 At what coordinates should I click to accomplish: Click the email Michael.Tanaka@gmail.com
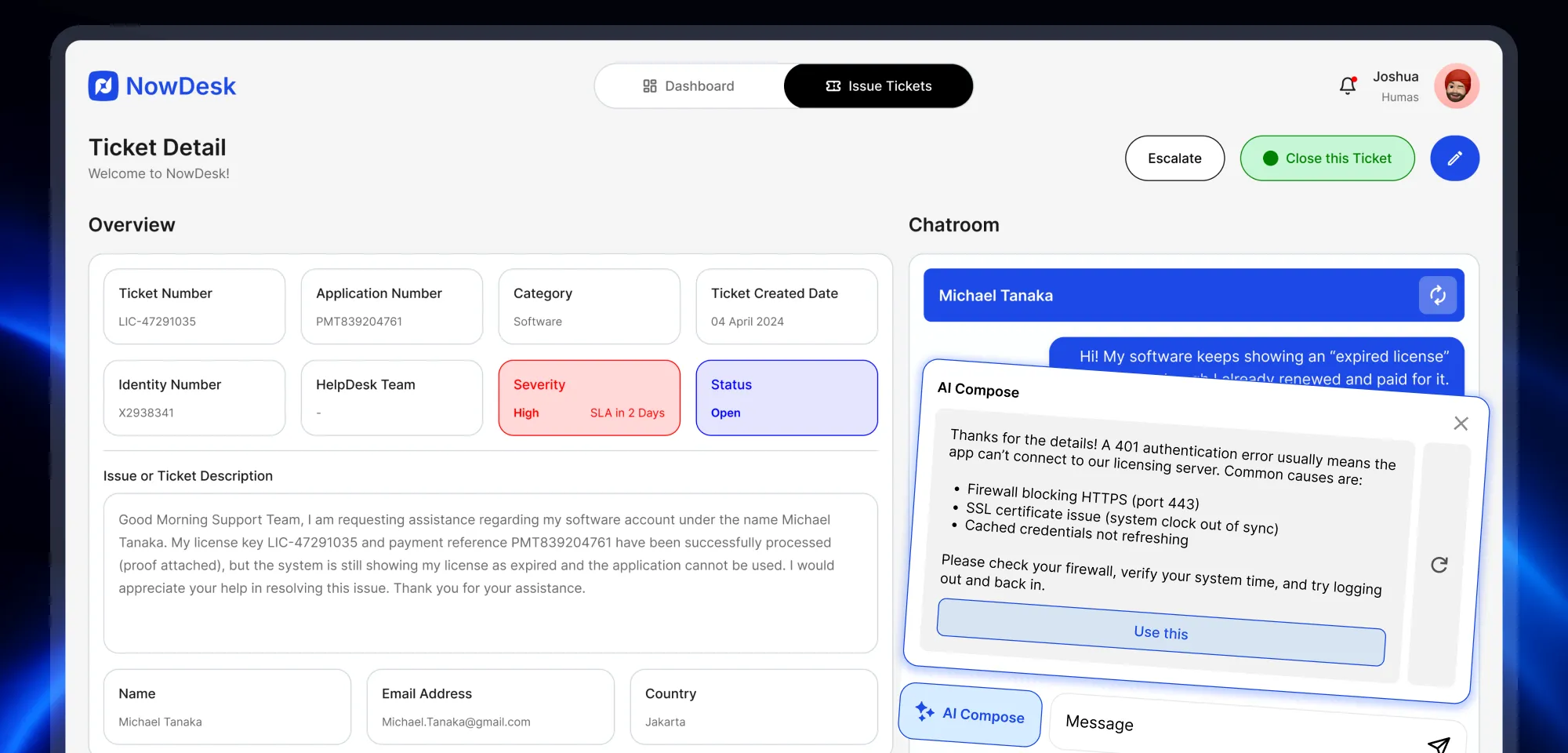[456, 722]
